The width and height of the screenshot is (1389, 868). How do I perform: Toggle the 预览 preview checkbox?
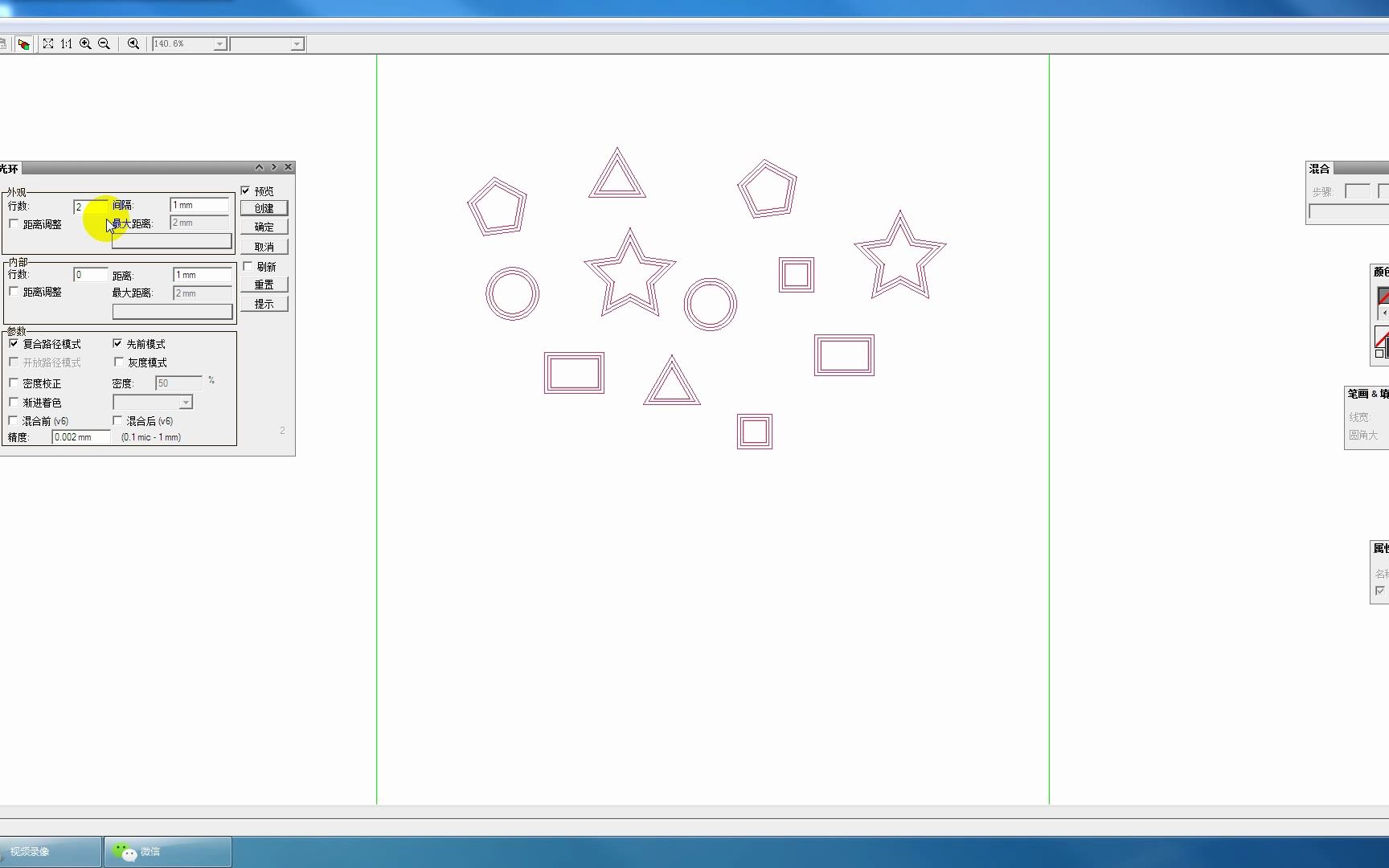(246, 190)
